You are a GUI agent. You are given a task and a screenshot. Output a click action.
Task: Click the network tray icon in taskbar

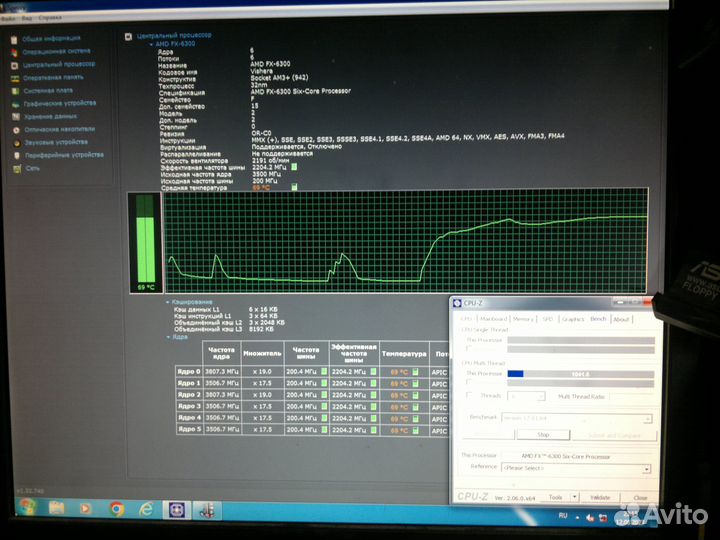pos(602,518)
